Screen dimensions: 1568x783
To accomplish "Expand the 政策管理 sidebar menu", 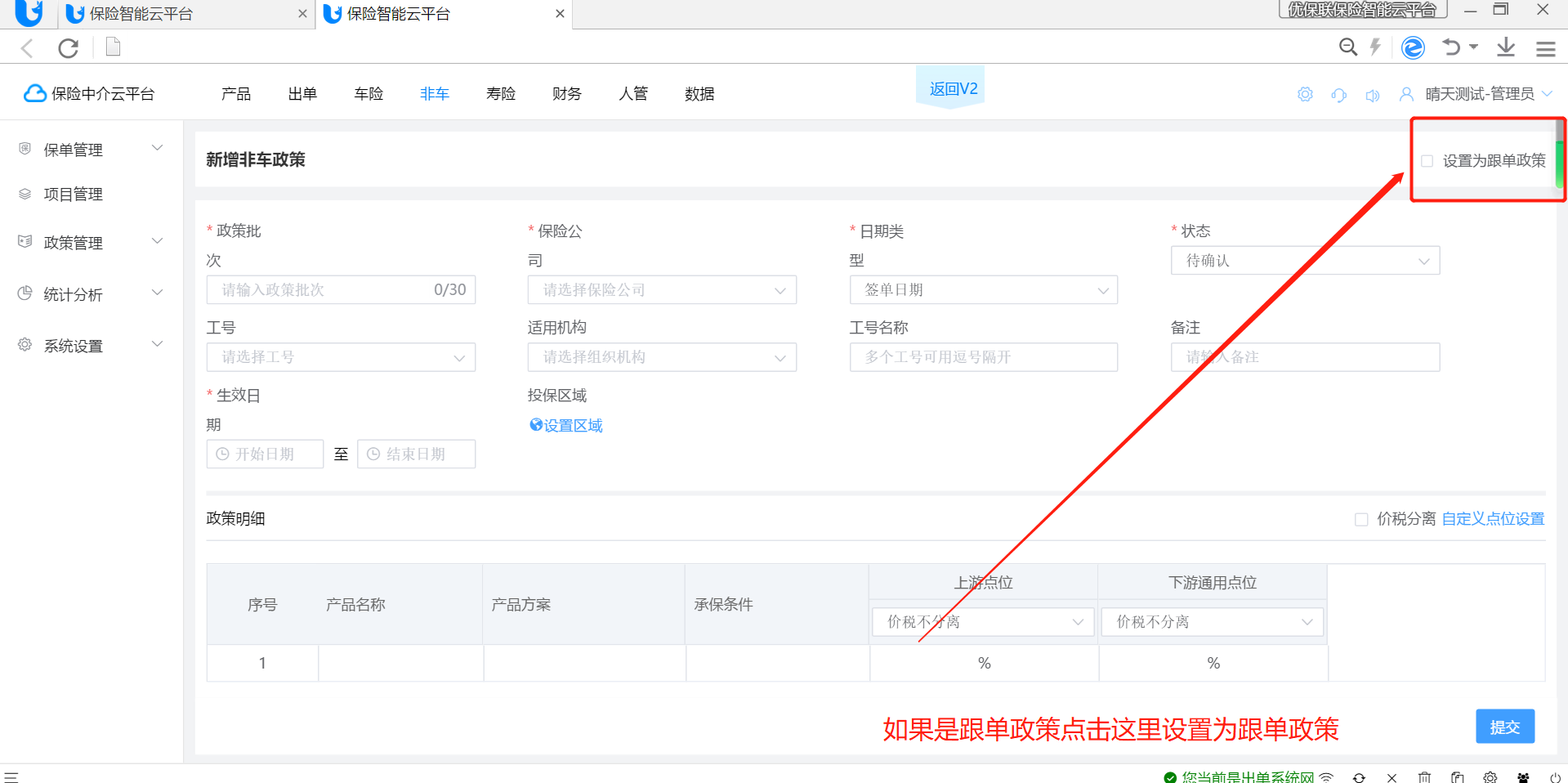I will click(91, 242).
